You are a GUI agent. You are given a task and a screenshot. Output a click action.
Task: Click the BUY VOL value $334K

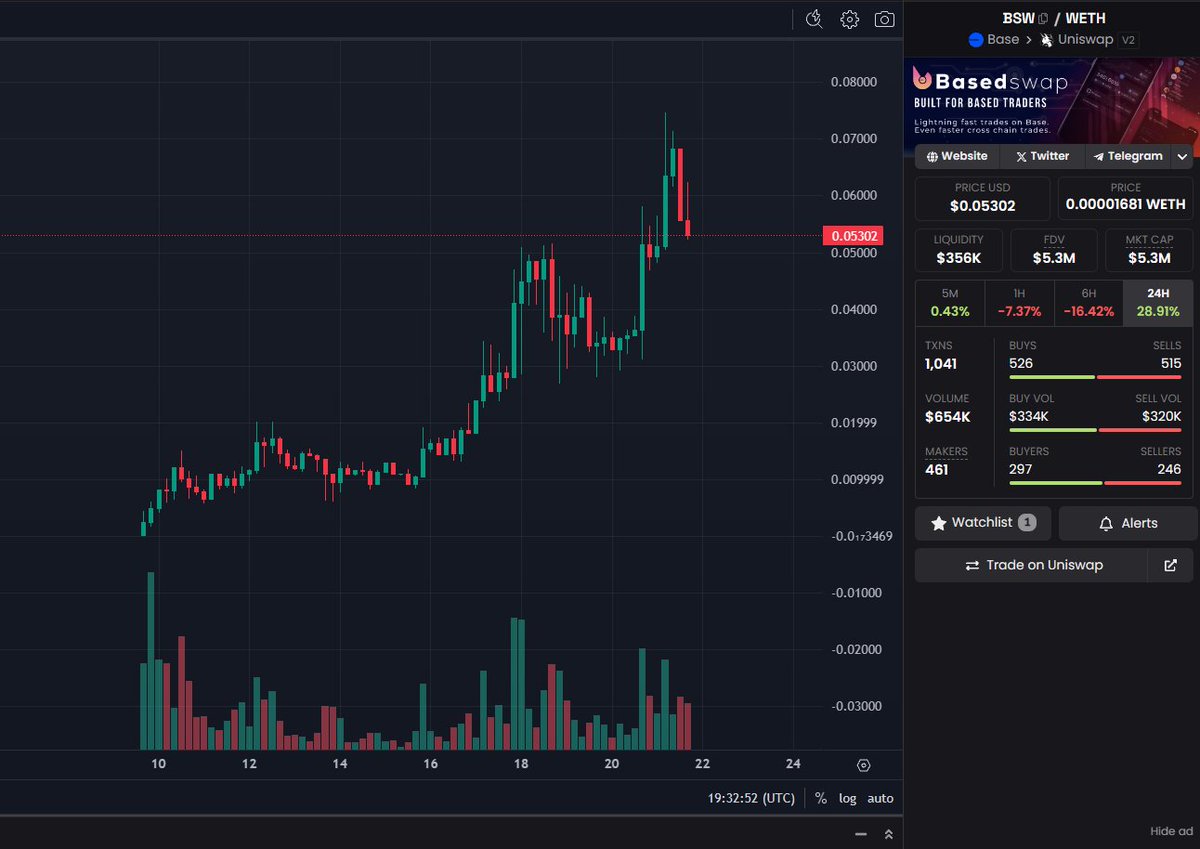click(x=1029, y=416)
